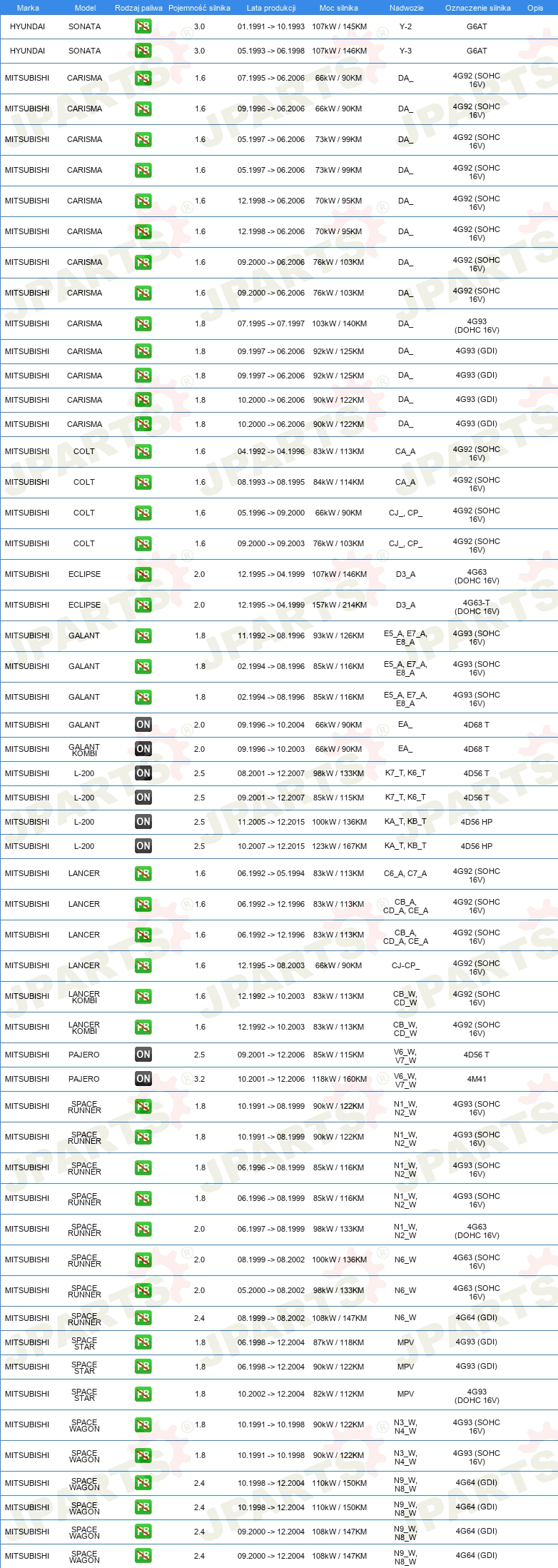Select the 06.1992 -> 05.1994 production years cell

pyautogui.click(x=271, y=874)
